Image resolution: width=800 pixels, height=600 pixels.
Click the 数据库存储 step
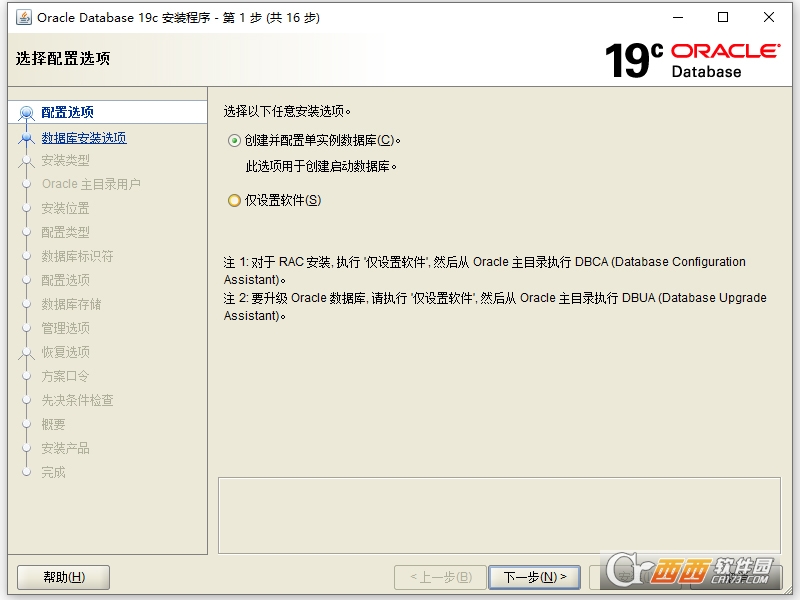point(71,304)
